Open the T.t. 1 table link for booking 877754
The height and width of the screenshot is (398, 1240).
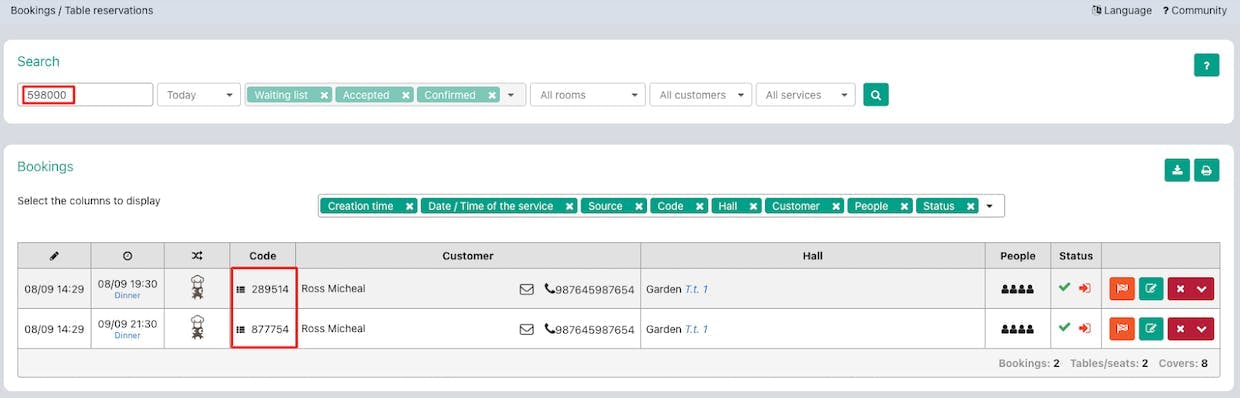pos(696,329)
